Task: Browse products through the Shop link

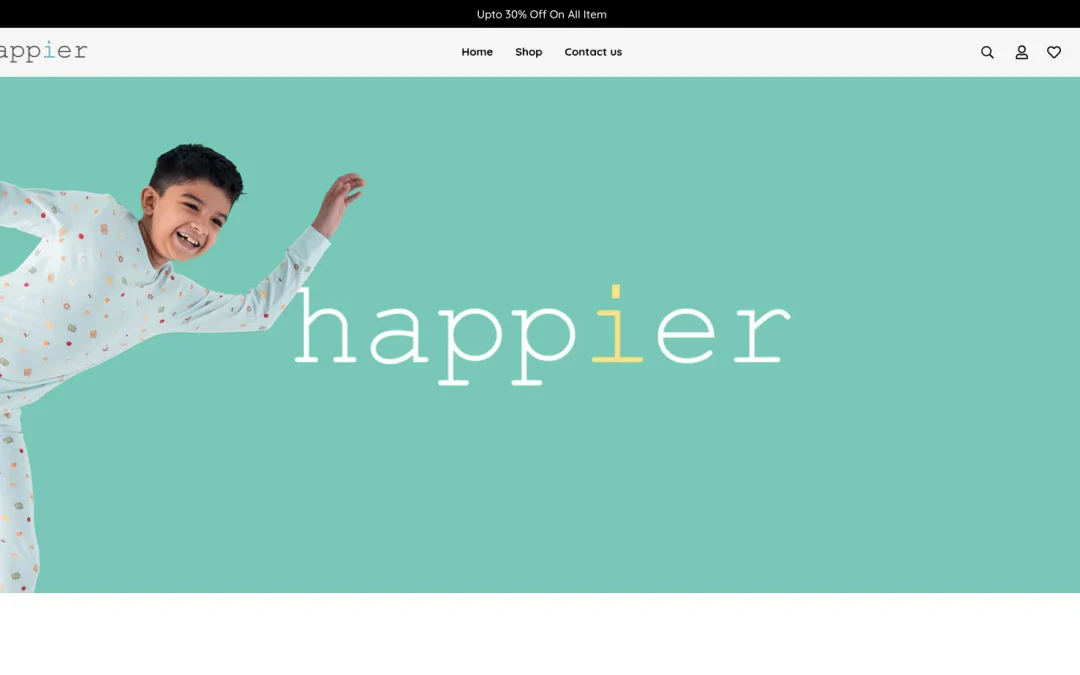Action: pyautogui.click(x=528, y=51)
